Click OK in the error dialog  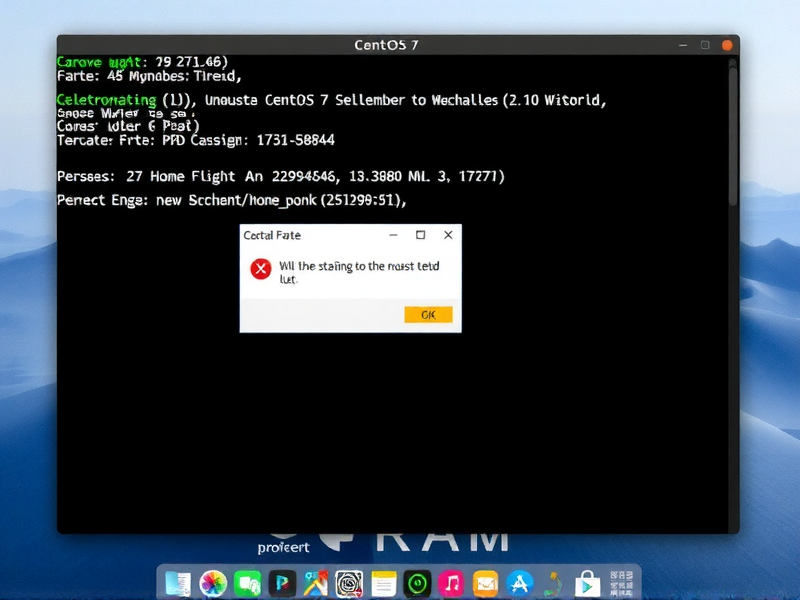tap(428, 315)
